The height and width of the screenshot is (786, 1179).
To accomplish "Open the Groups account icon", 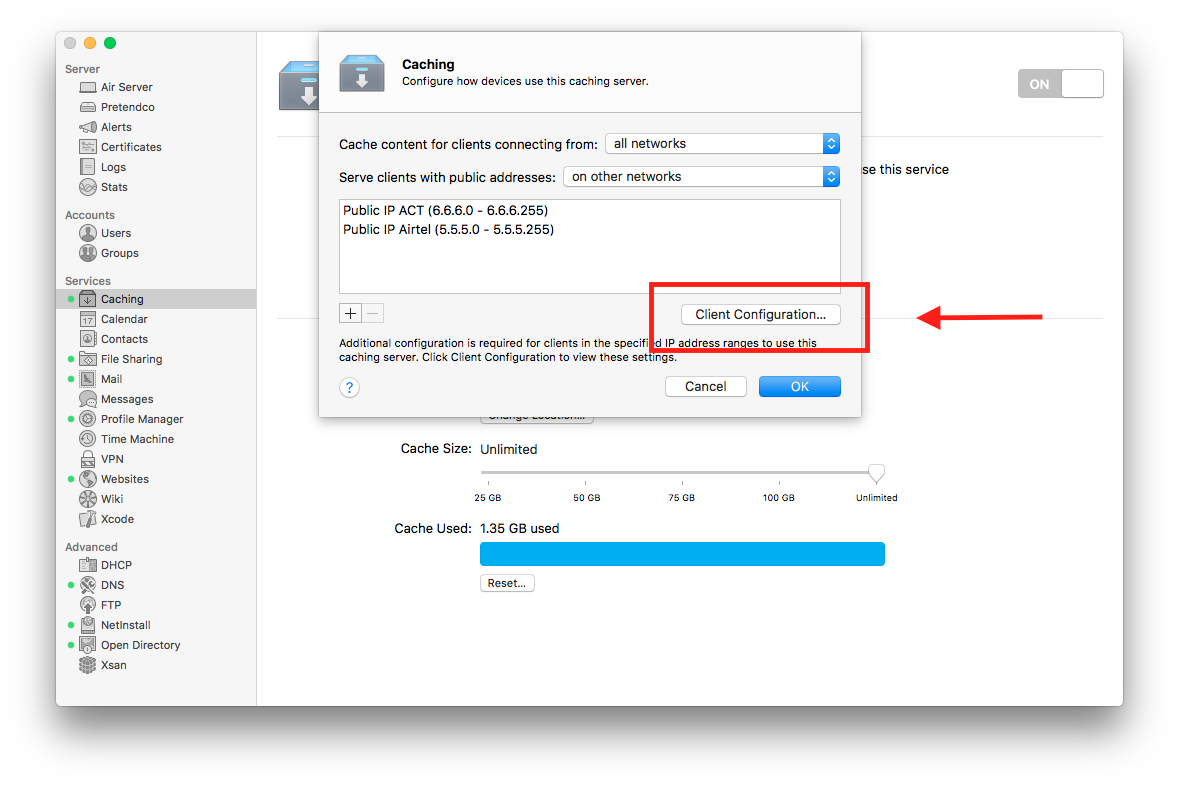I will click(88, 253).
